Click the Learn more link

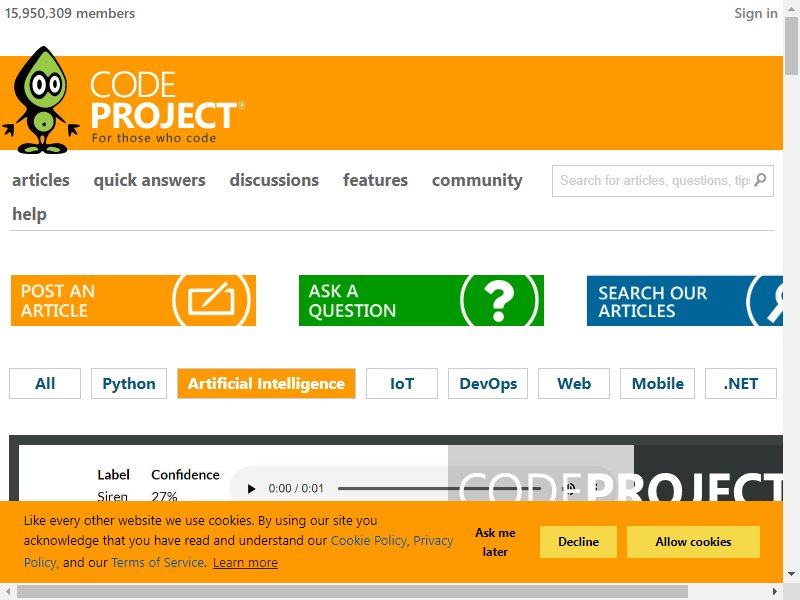click(x=245, y=562)
